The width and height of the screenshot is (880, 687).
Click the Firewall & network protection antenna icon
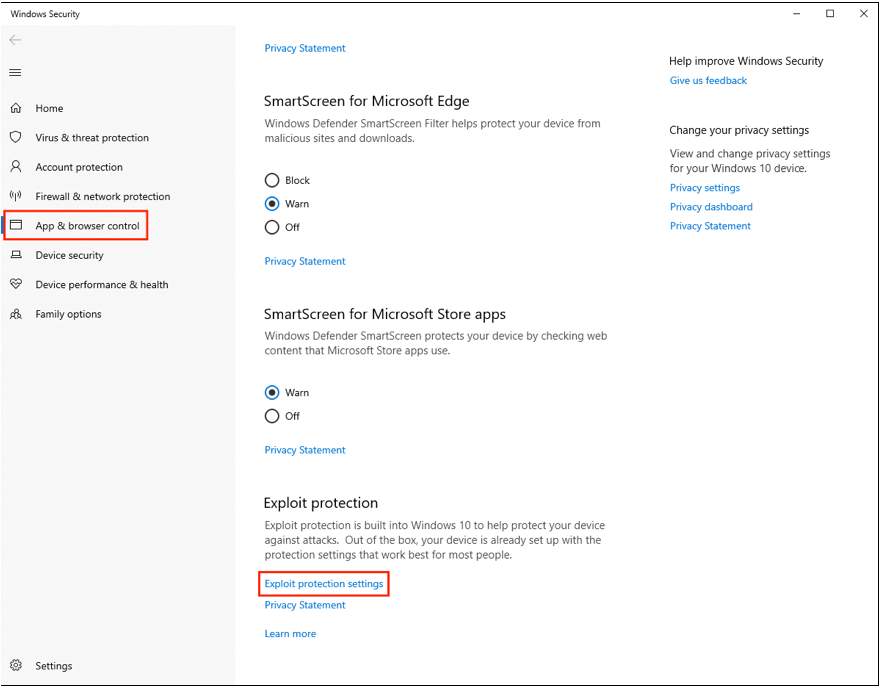pos(16,196)
